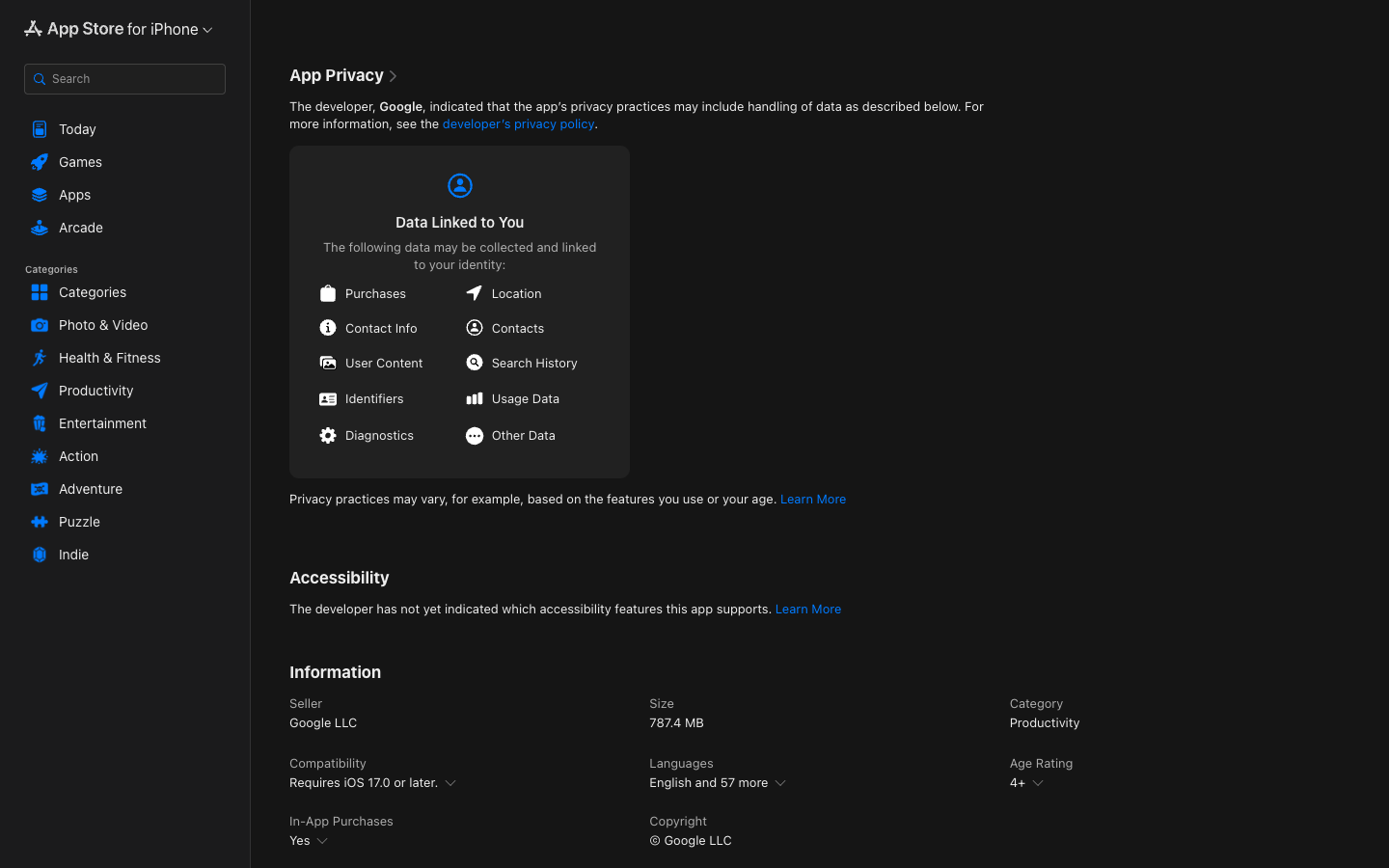1389x868 pixels.
Task: Click the Location arrow icon
Action: (475, 293)
